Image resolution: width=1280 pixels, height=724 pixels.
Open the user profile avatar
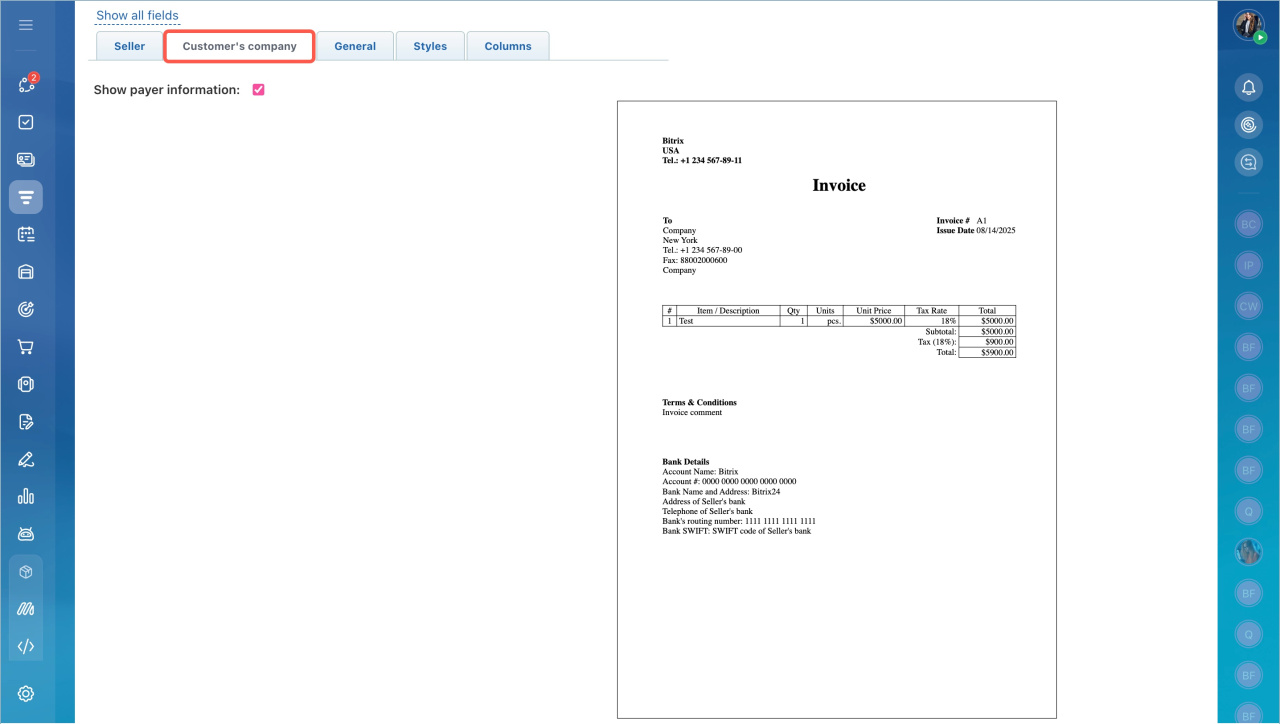[1248, 25]
